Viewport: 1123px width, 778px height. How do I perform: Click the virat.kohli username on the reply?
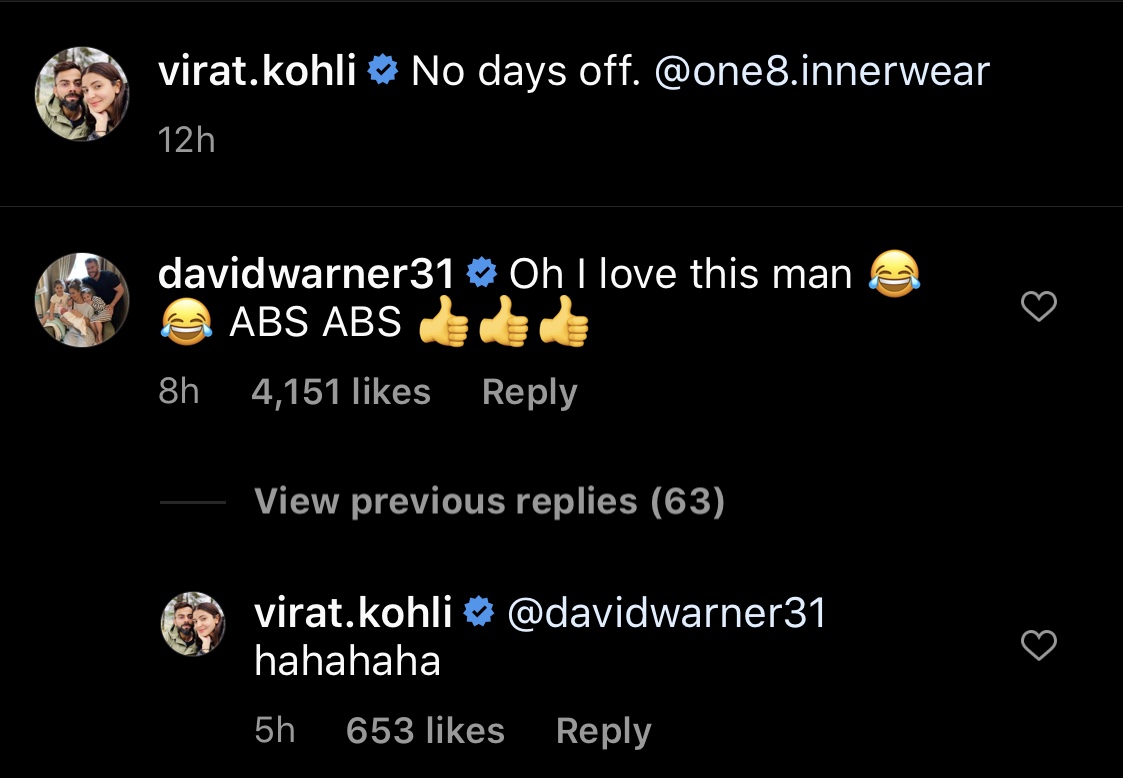click(x=353, y=612)
